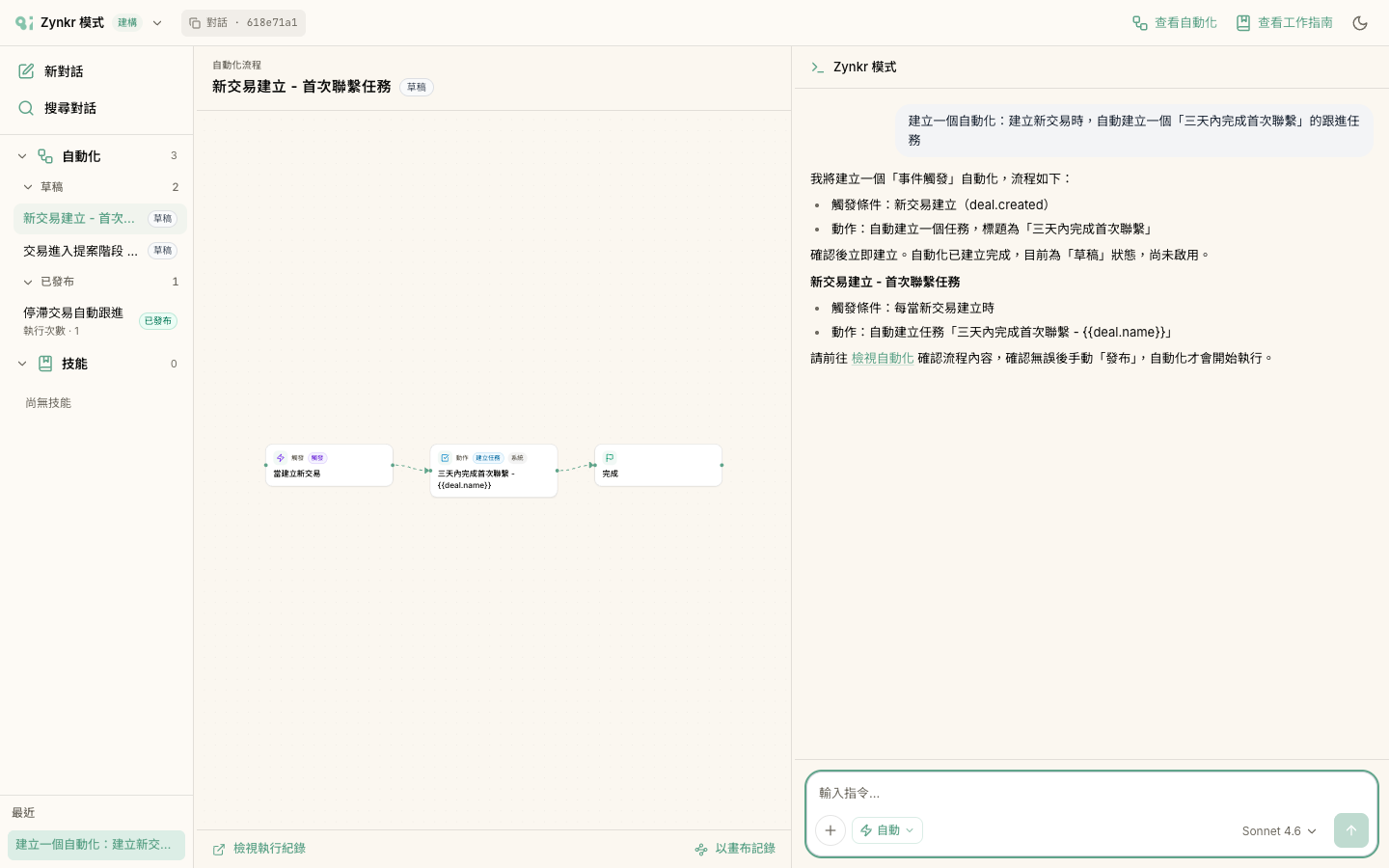
Task: Open 查看工作指南 in top bar
Action: click(x=1284, y=23)
